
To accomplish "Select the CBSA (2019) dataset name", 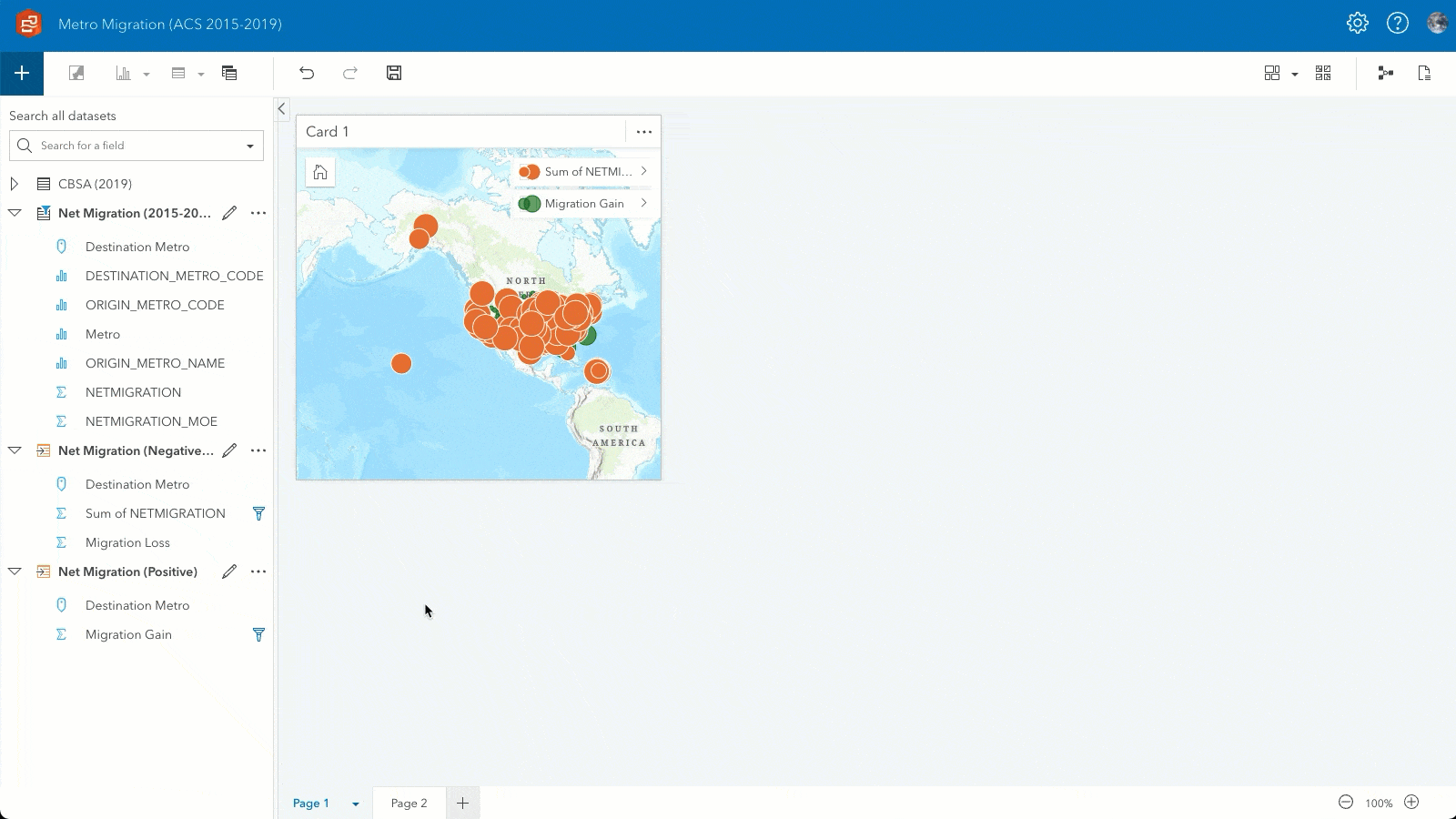I will tap(95, 184).
